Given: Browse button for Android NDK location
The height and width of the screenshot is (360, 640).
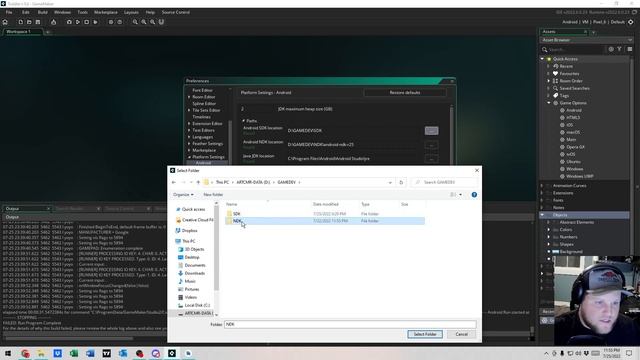Looking at the screenshot, I should [x=431, y=145].
